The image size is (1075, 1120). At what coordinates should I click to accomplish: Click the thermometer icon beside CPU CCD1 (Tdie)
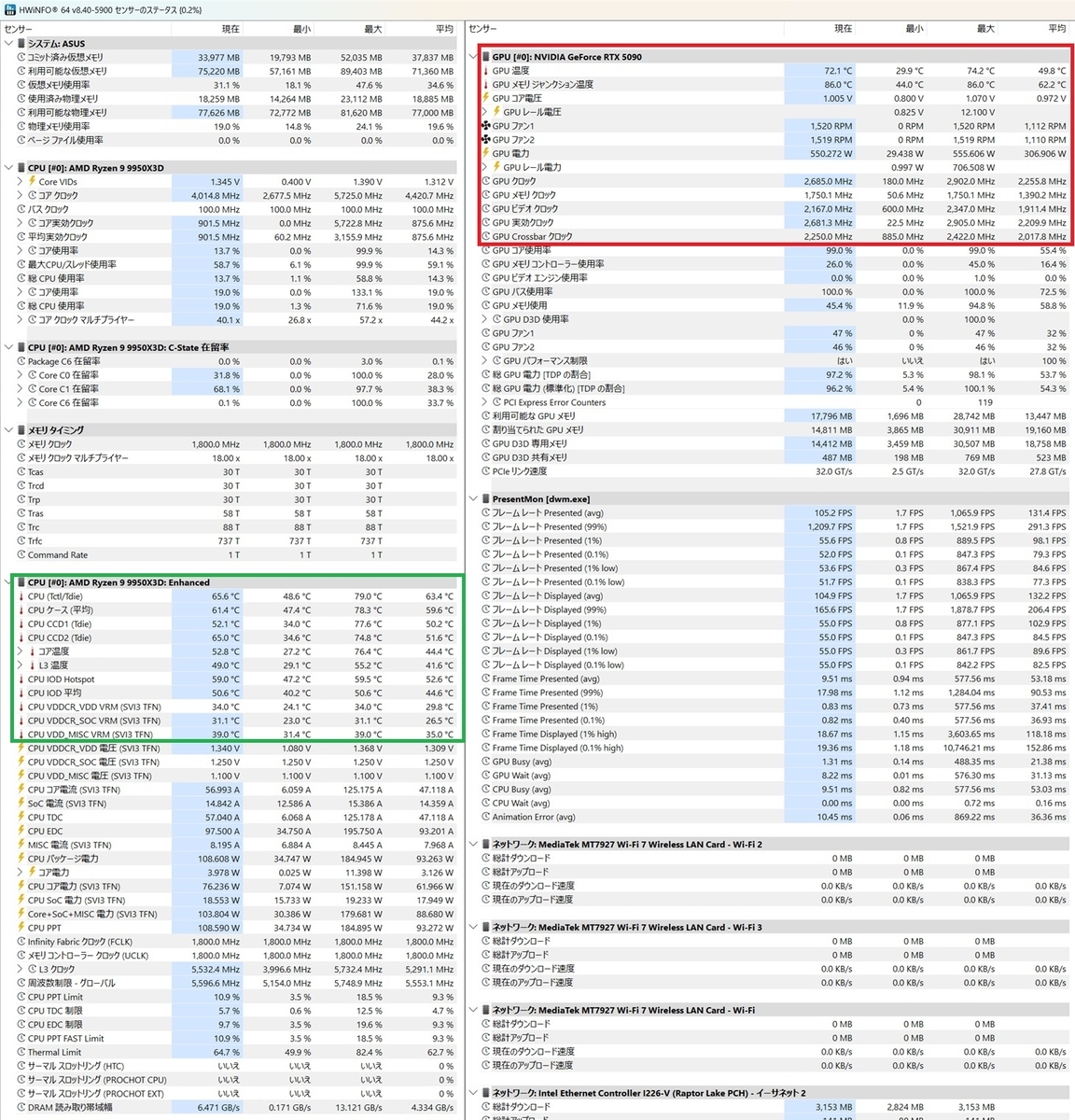21,624
